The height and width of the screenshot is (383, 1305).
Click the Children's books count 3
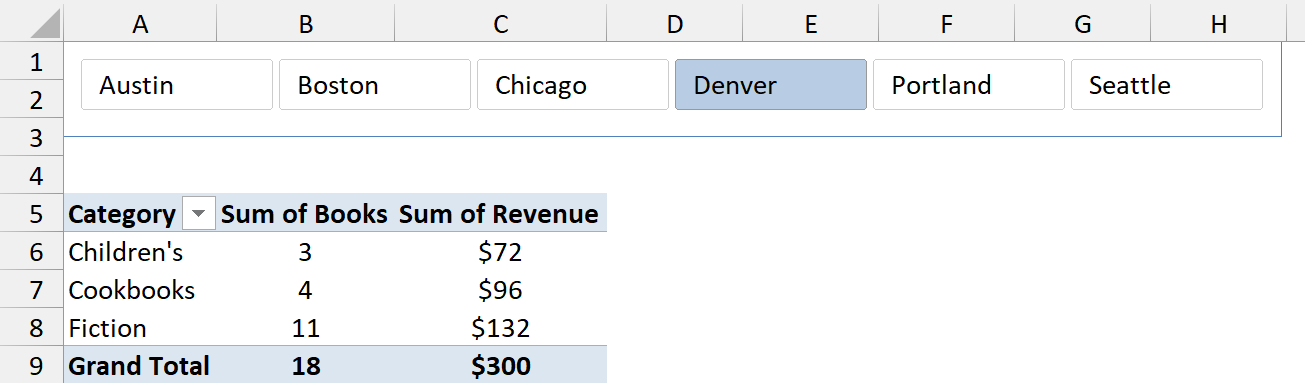(x=306, y=252)
